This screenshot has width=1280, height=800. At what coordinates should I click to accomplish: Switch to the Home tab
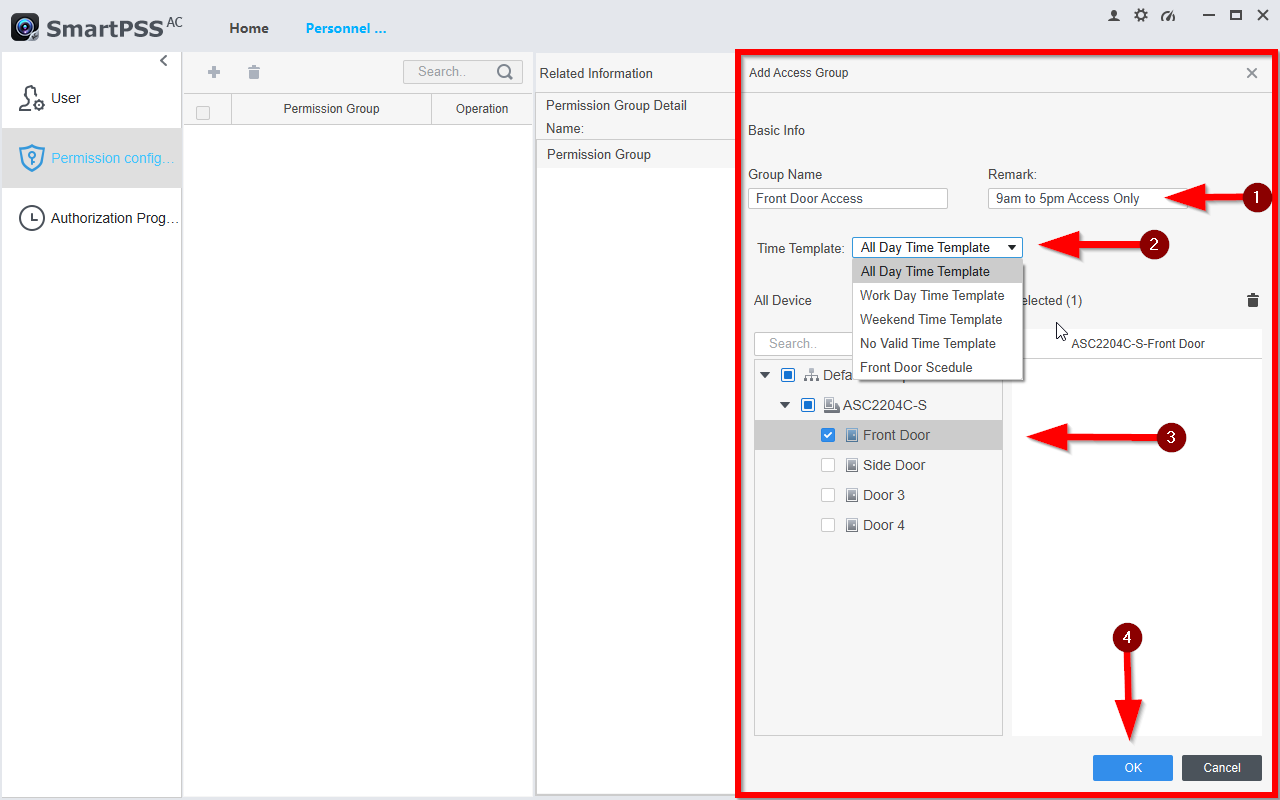pyautogui.click(x=249, y=28)
